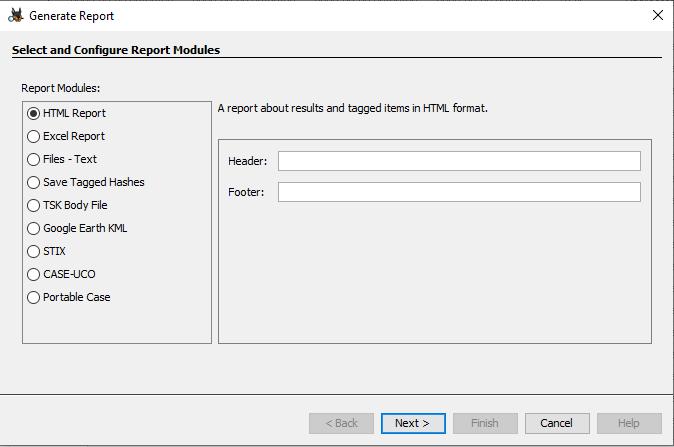This screenshot has width=674, height=447.
Task: Select the HTML Report radio button
Action: coord(34,114)
